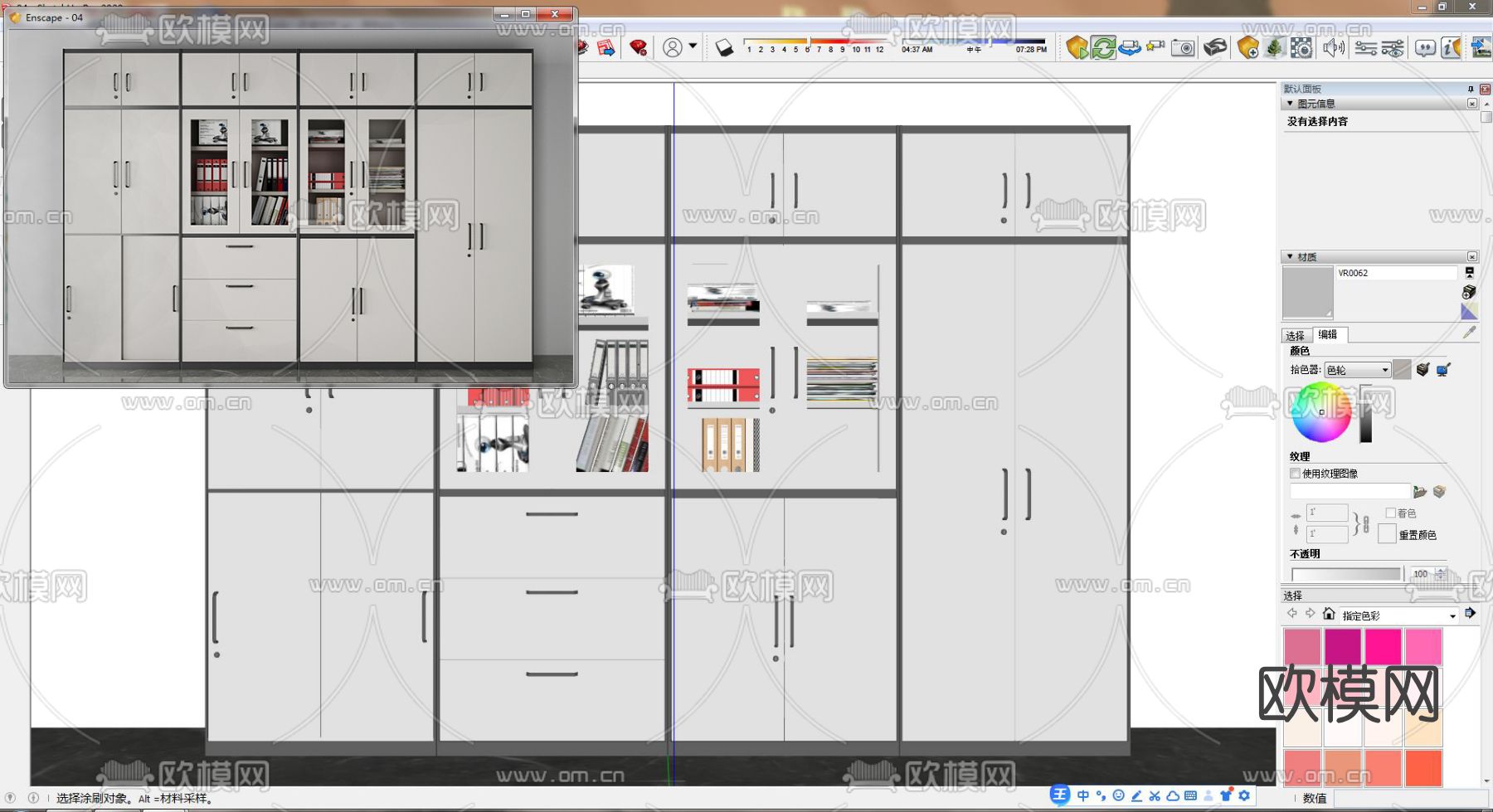Image resolution: width=1493 pixels, height=812 pixels.
Task: Open the profile dropdown arrow in the toolbar
Action: (693, 46)
